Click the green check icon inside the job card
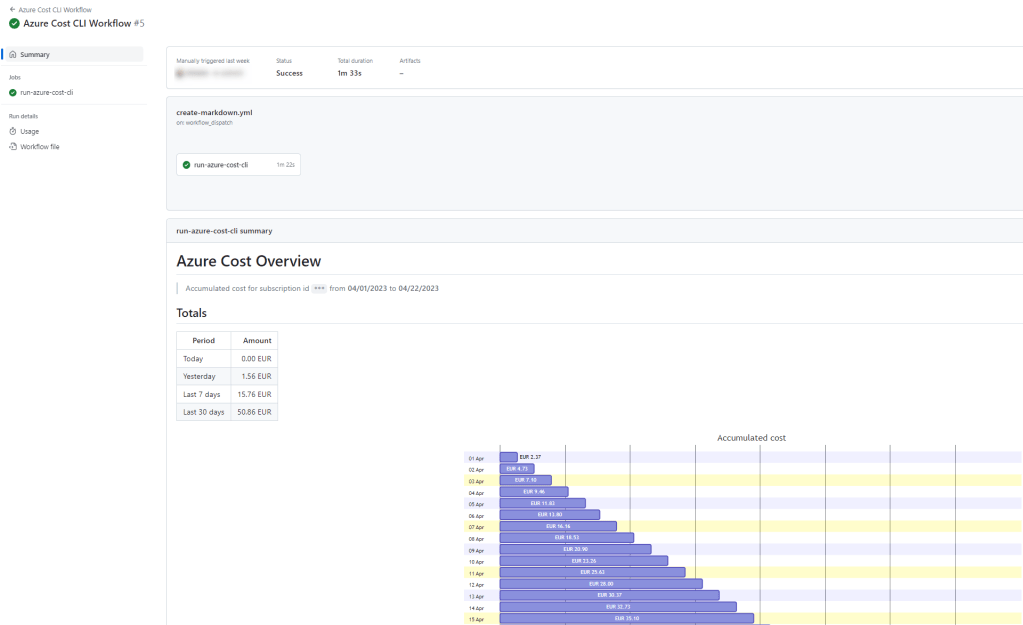 point(187,164)
